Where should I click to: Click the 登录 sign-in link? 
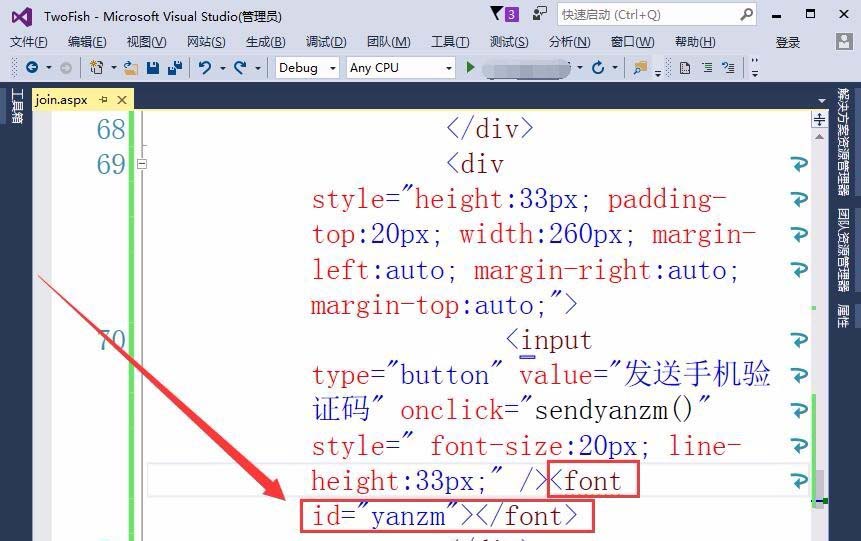point(787,42)
